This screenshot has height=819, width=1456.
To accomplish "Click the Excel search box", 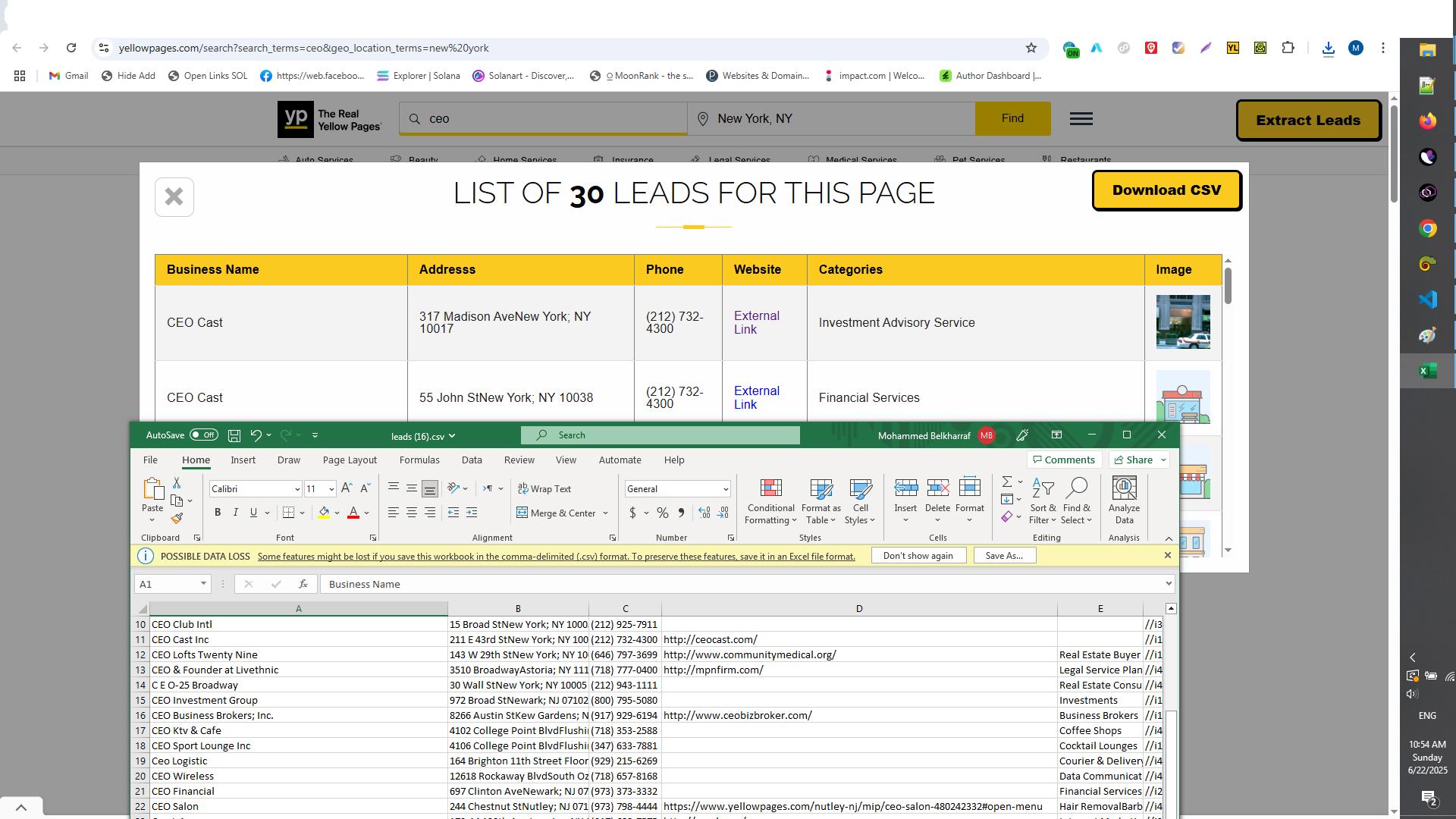I will (660, 435).
